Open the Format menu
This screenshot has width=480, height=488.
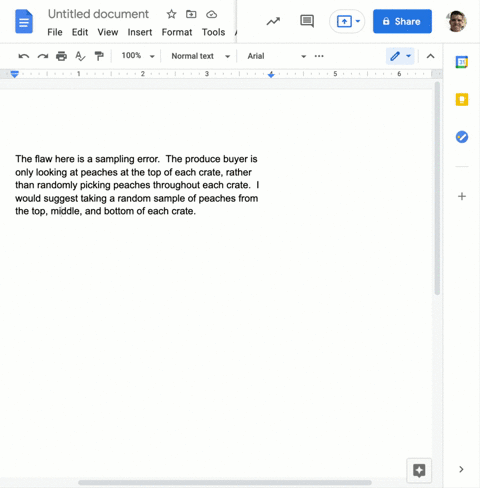(x=177, y=32)
